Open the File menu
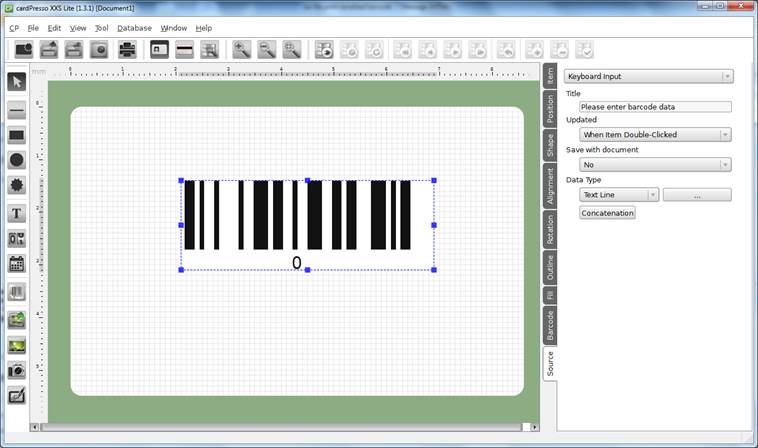Screen dimensions: 758x448 coord(33,28)
